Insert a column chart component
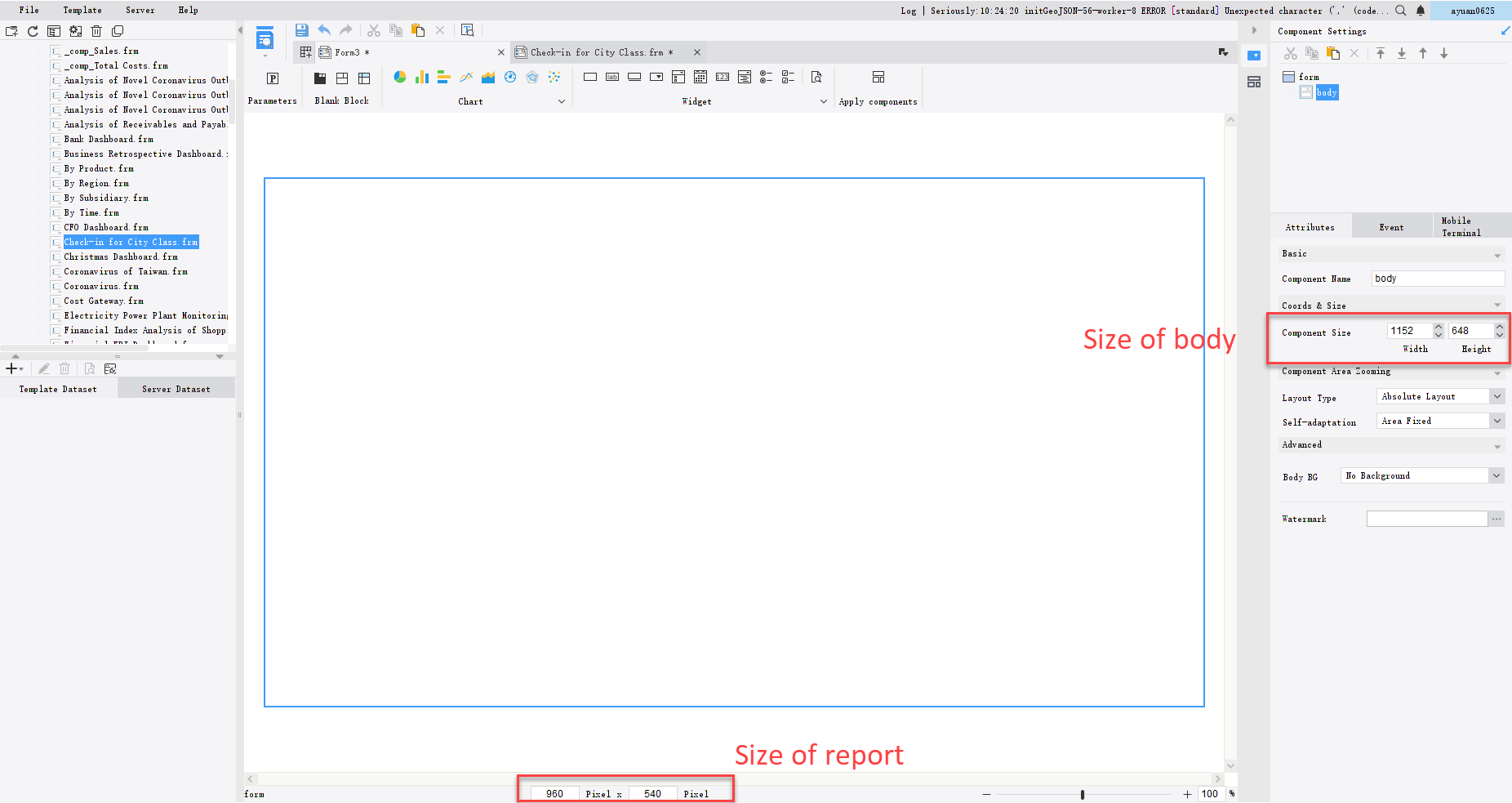The height and width of the screenshot is (803, 1512). [x=421, y=77]
